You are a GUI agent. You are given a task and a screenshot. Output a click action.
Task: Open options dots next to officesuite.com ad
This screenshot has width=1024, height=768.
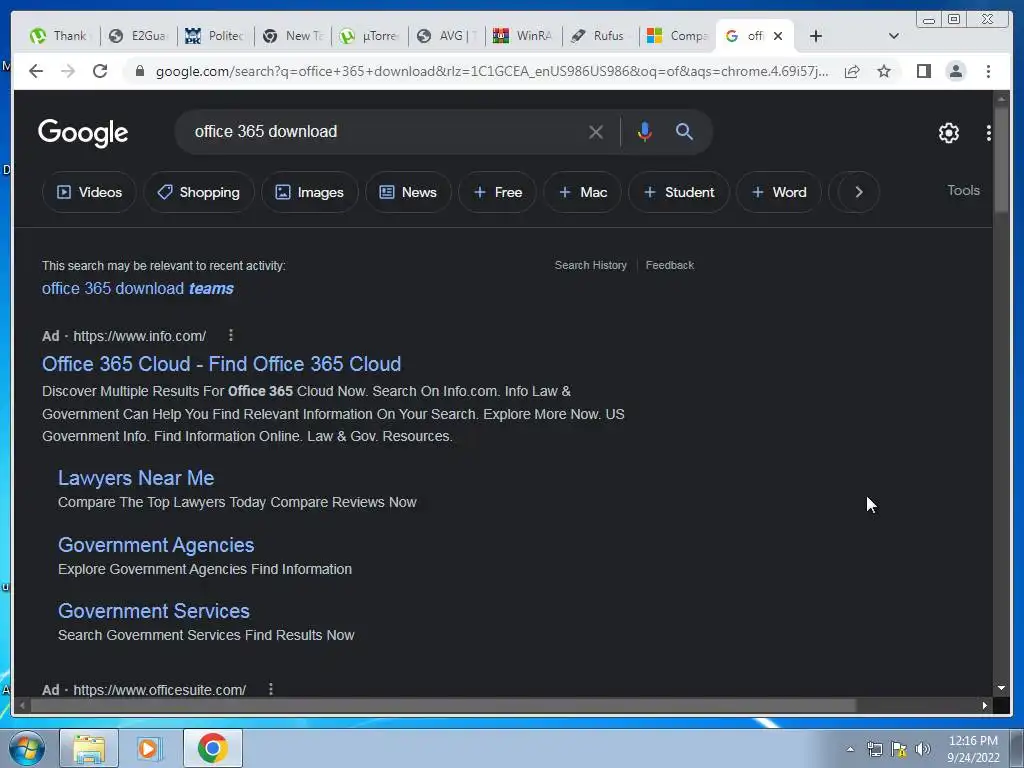click(x=270, y=689)
